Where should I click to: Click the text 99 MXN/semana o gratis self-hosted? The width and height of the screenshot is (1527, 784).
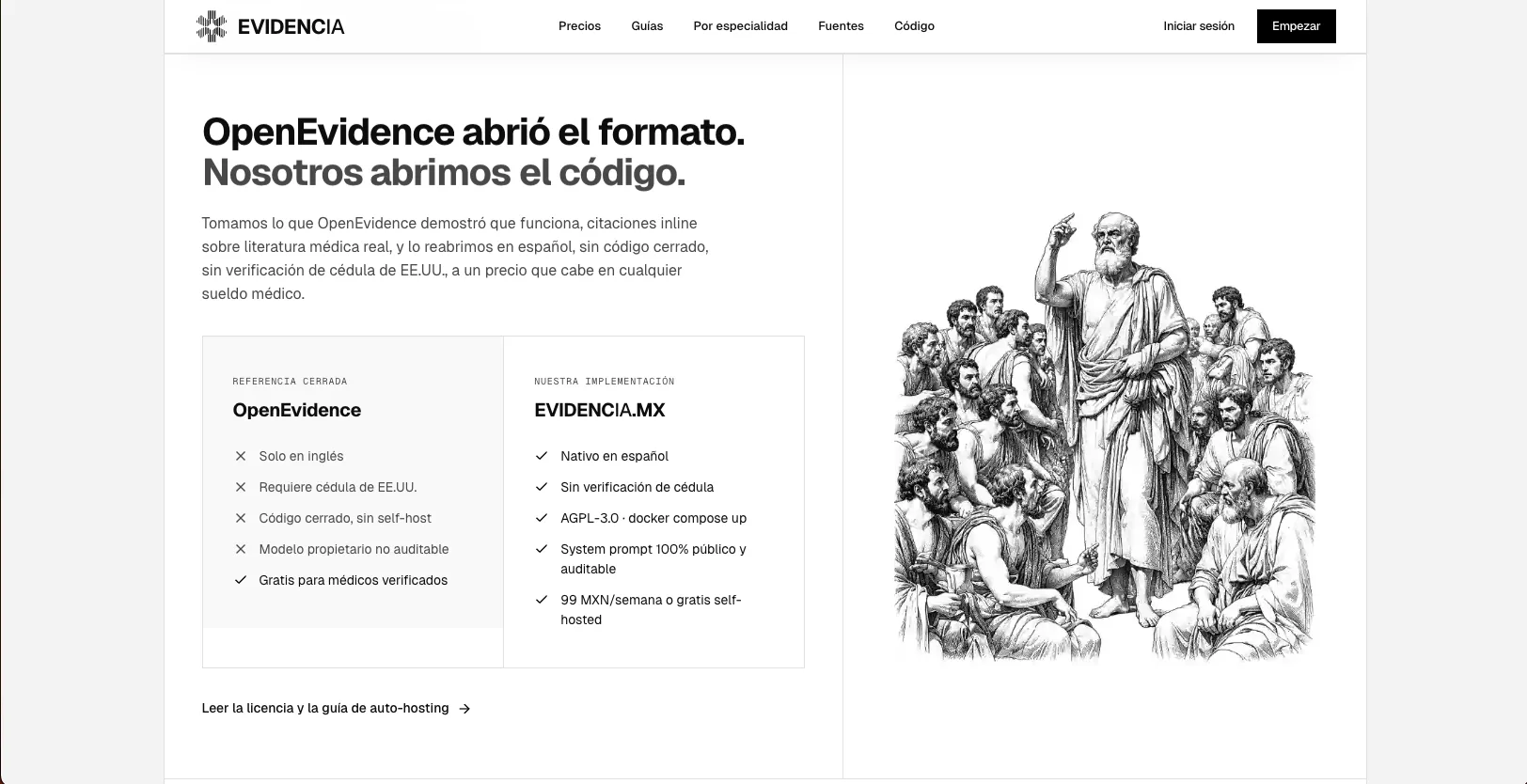(x=652, y=609)
